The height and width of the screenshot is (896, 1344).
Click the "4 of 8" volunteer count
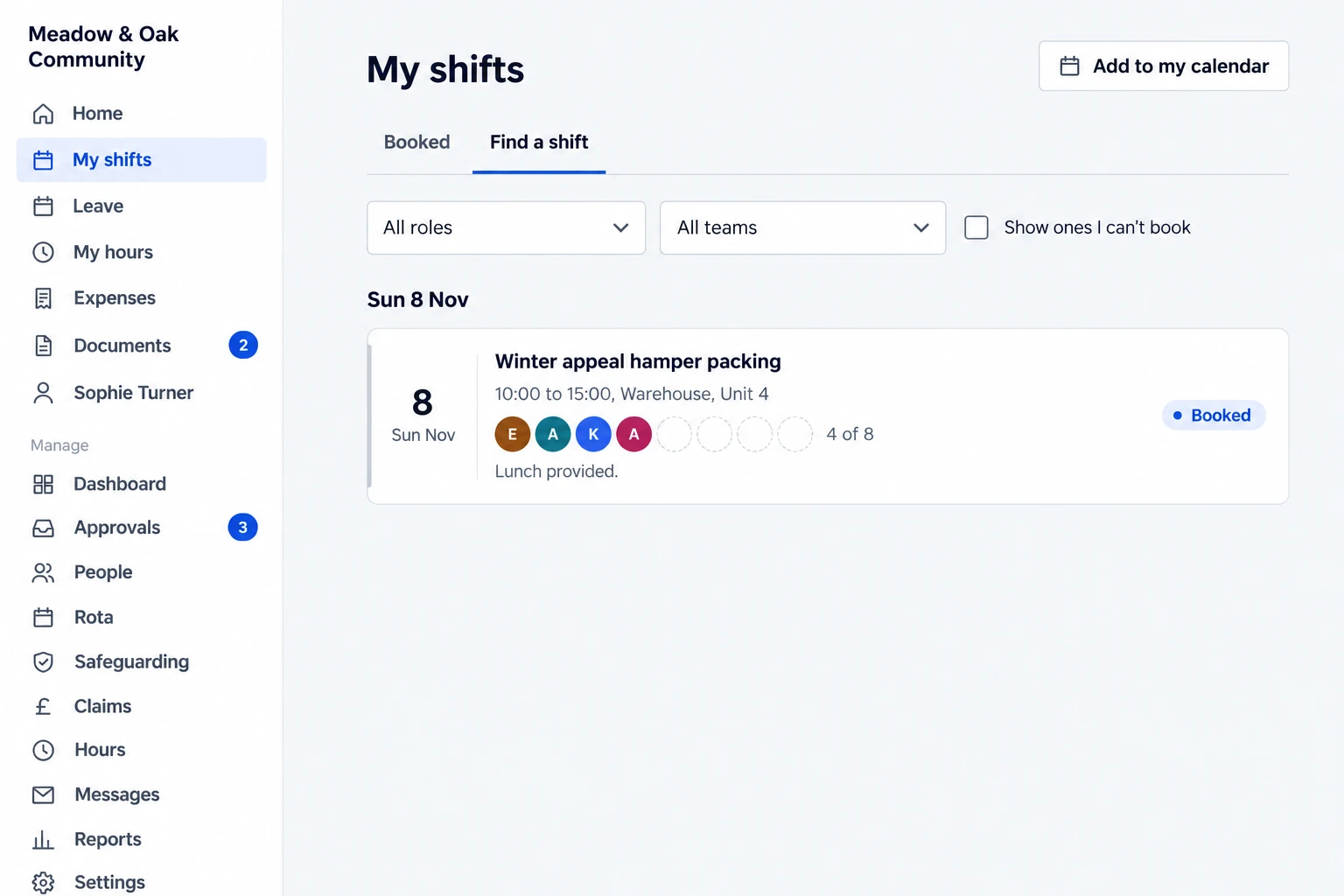[x=850, y=434]
